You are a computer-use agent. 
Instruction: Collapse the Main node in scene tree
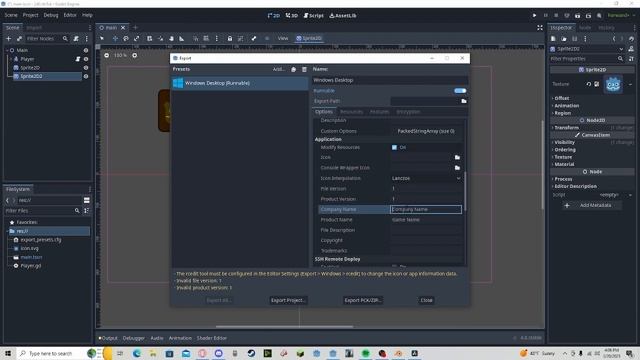7,50
